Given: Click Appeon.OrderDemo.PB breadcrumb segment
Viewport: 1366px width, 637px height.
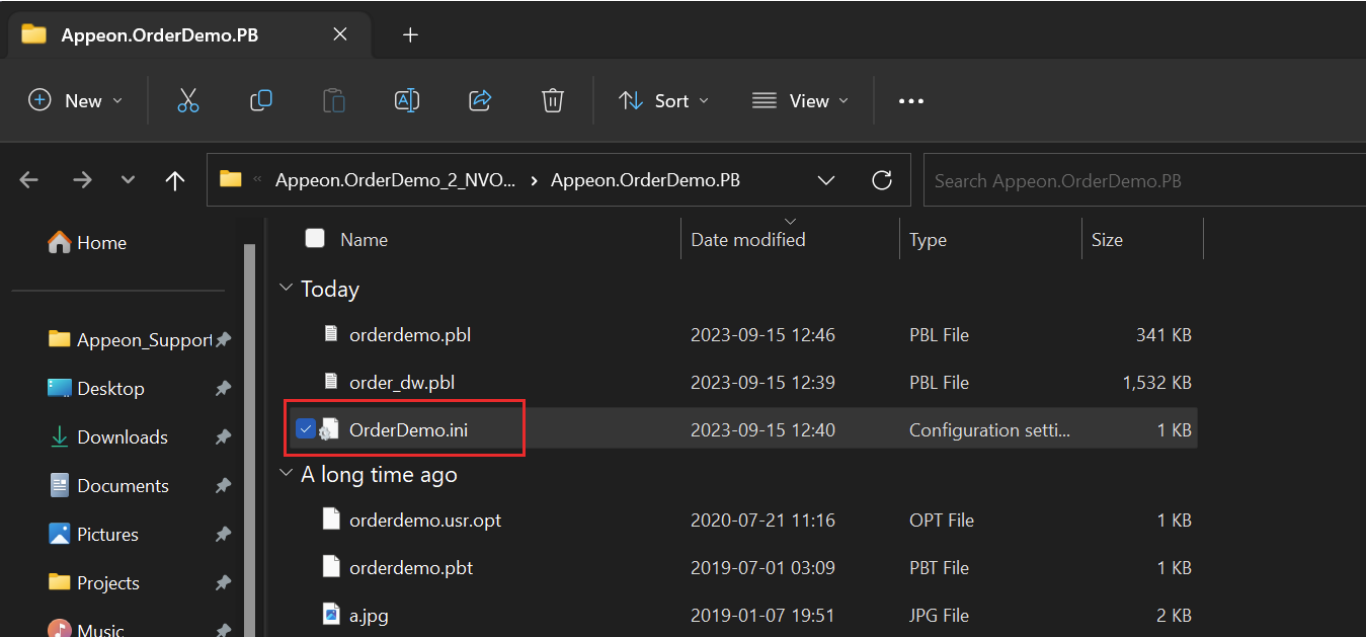Looking at the screenshot, I should 645,180.
